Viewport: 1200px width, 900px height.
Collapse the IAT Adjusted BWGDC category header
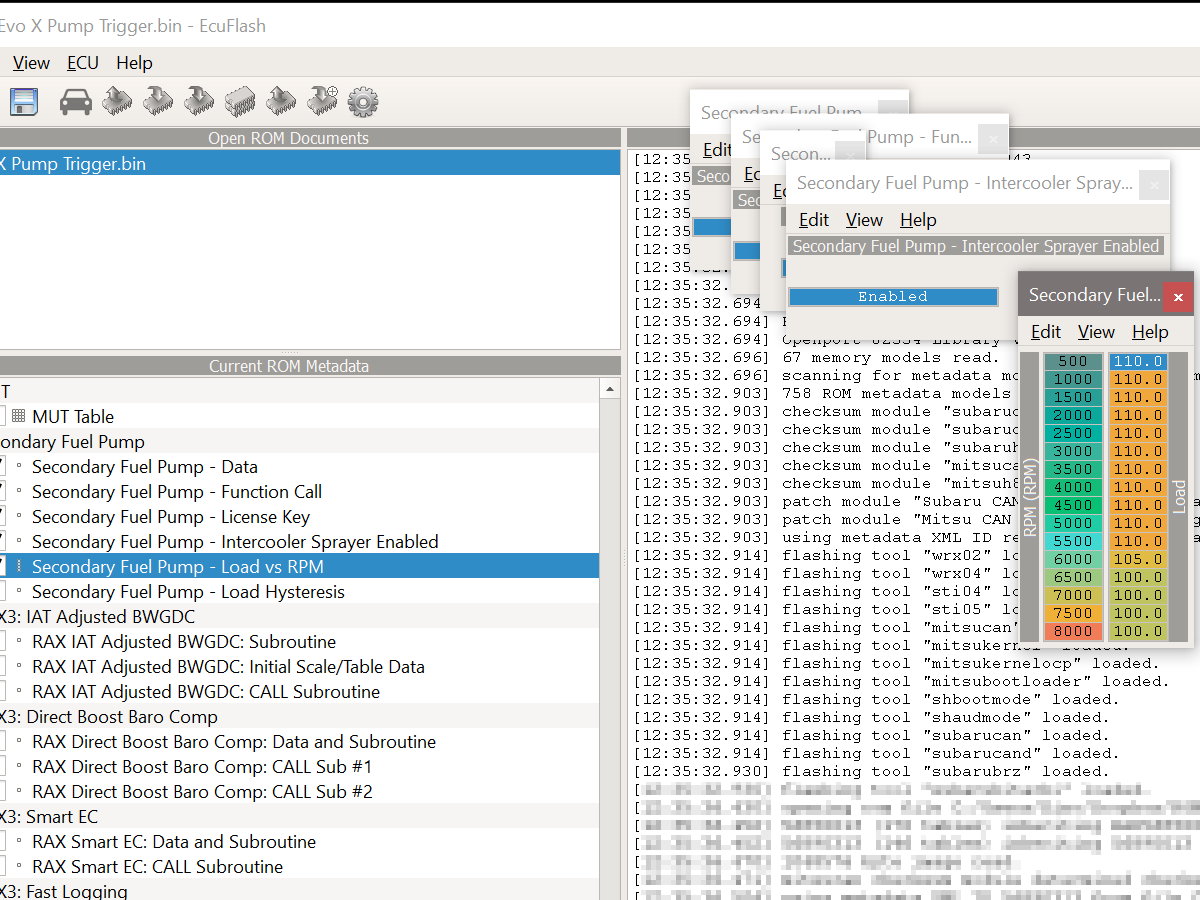click(x=100, y=616)
